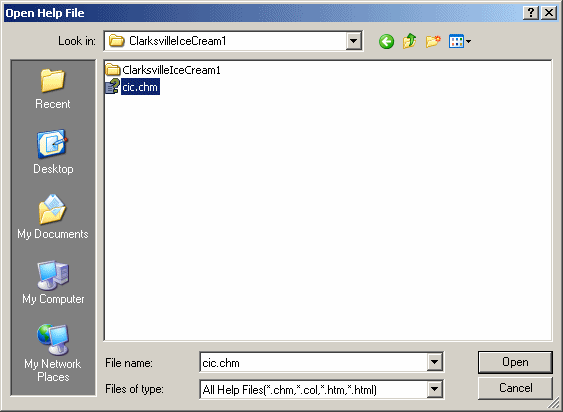This screenshot has width=563, height=412.
Task: Browse to My Documents
Action: 53,217
